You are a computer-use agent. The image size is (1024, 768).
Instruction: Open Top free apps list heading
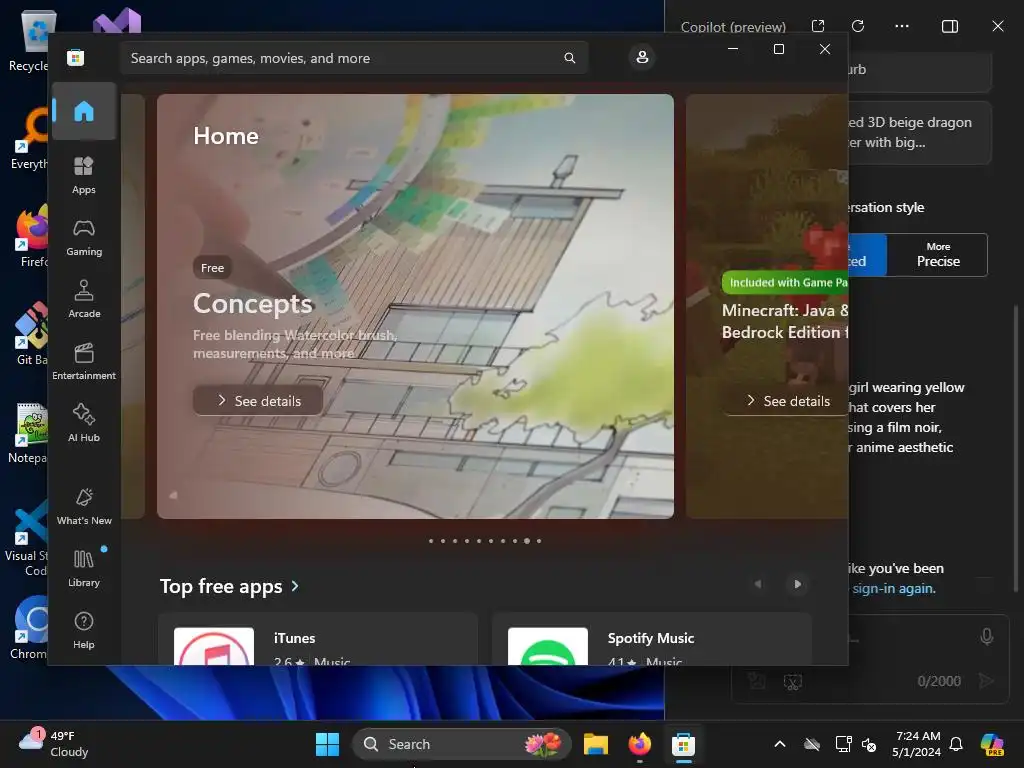[221, 586]
